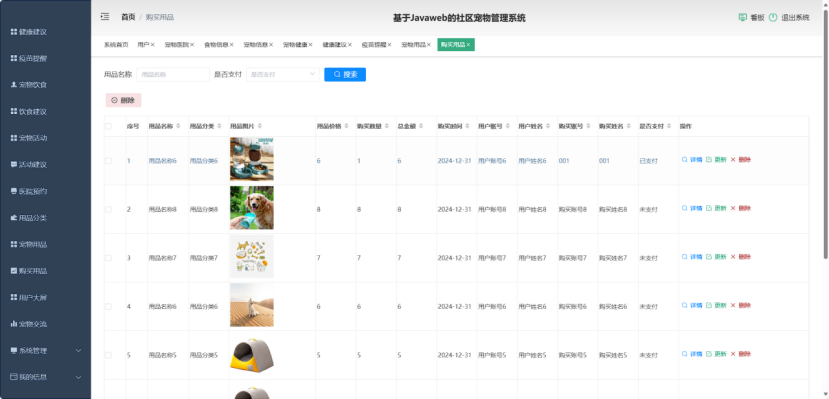This screenshot has width=829, height=399.
Task: Click the 已支付 status in row 1
Action: tap(649, 161)
